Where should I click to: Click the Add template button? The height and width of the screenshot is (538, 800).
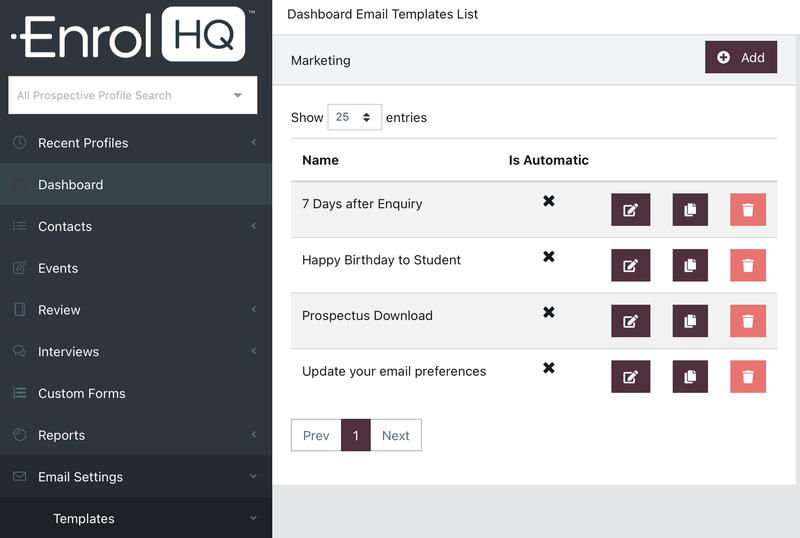point(741,58)
